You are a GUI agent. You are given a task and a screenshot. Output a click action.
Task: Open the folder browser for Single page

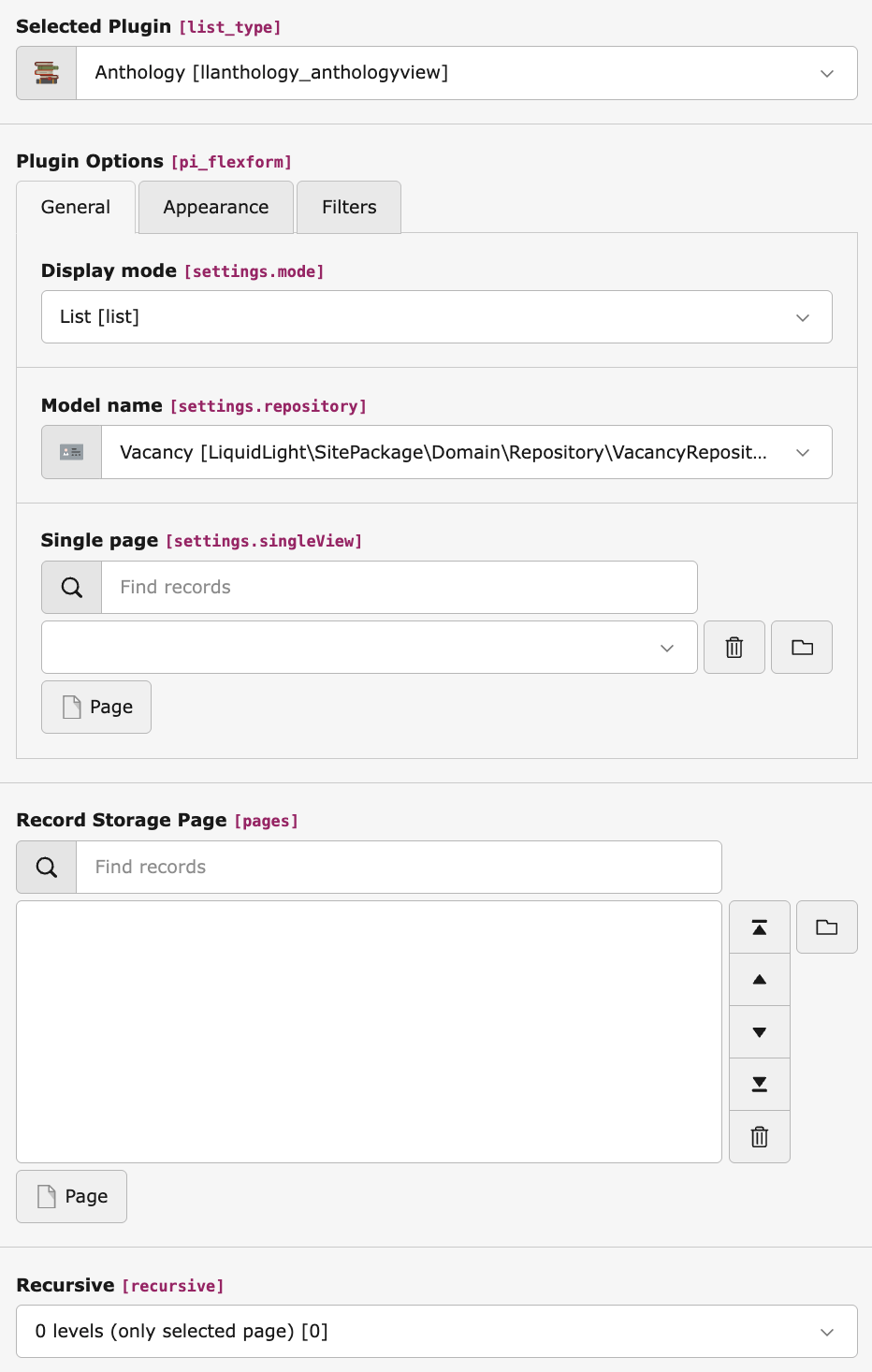click(x=801, y=647)
